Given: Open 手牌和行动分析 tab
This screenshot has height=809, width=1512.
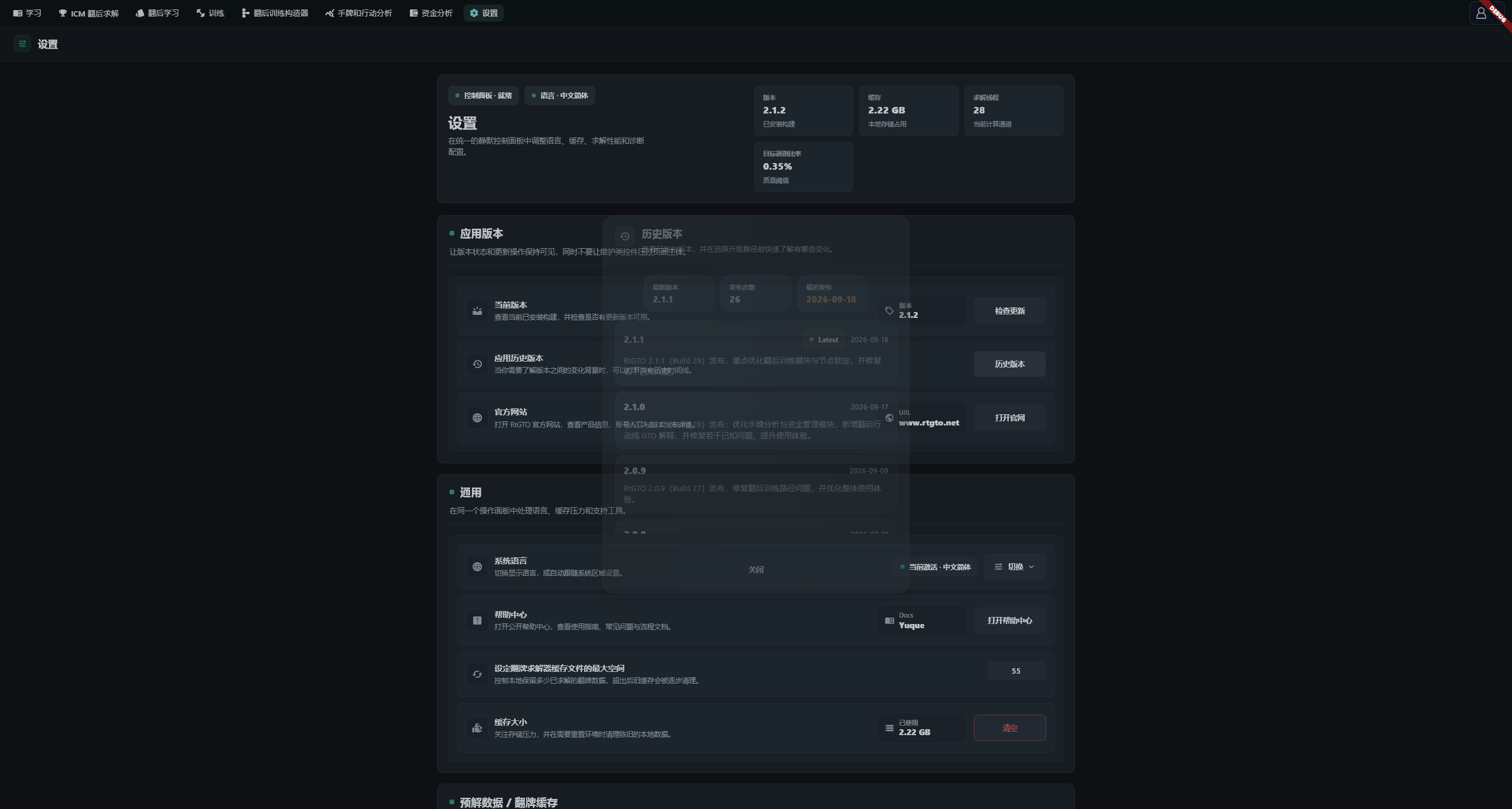Looking at the screenshot, I should (359, 13).
